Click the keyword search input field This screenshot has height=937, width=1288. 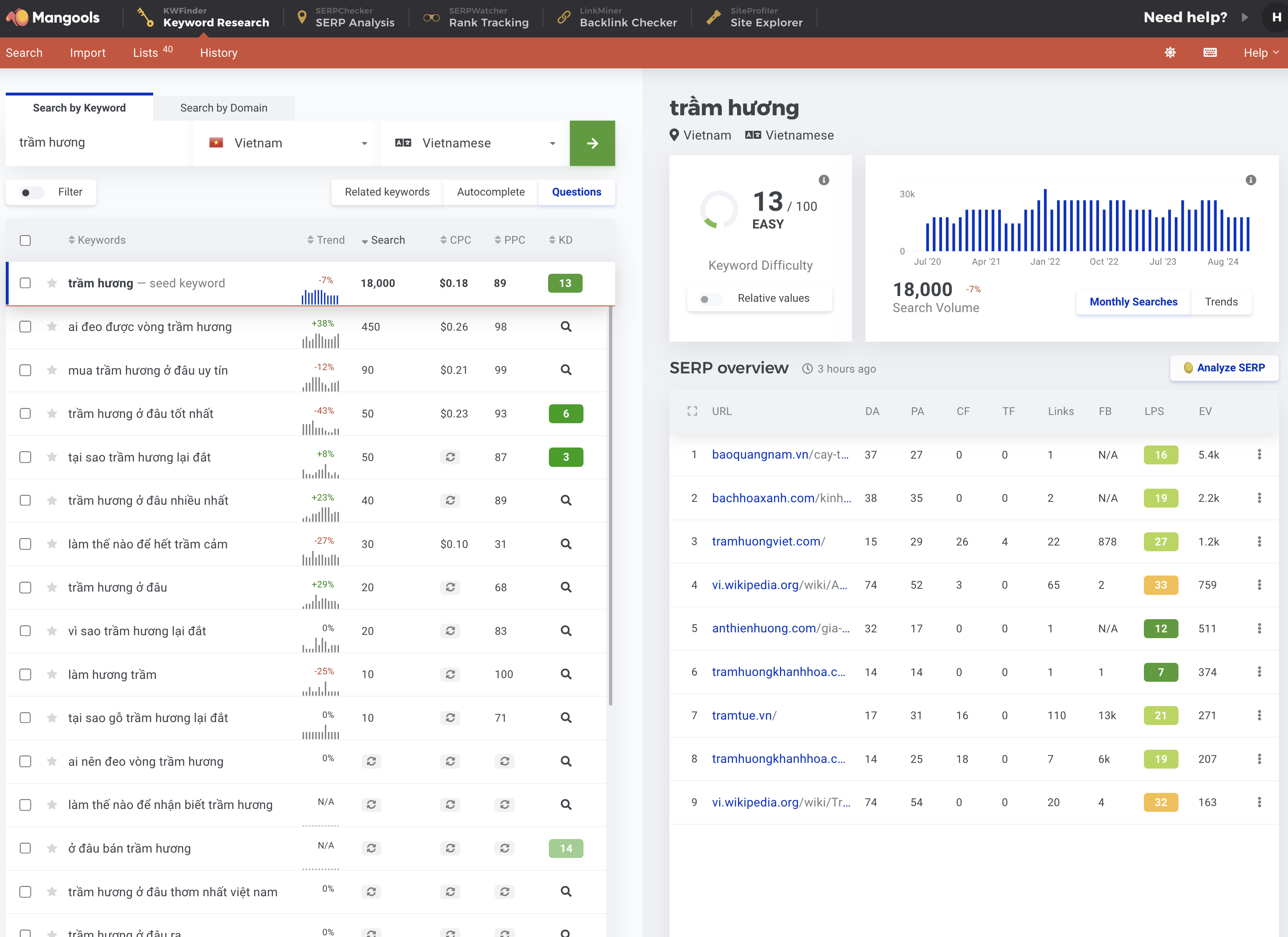(x=99, y=143)
